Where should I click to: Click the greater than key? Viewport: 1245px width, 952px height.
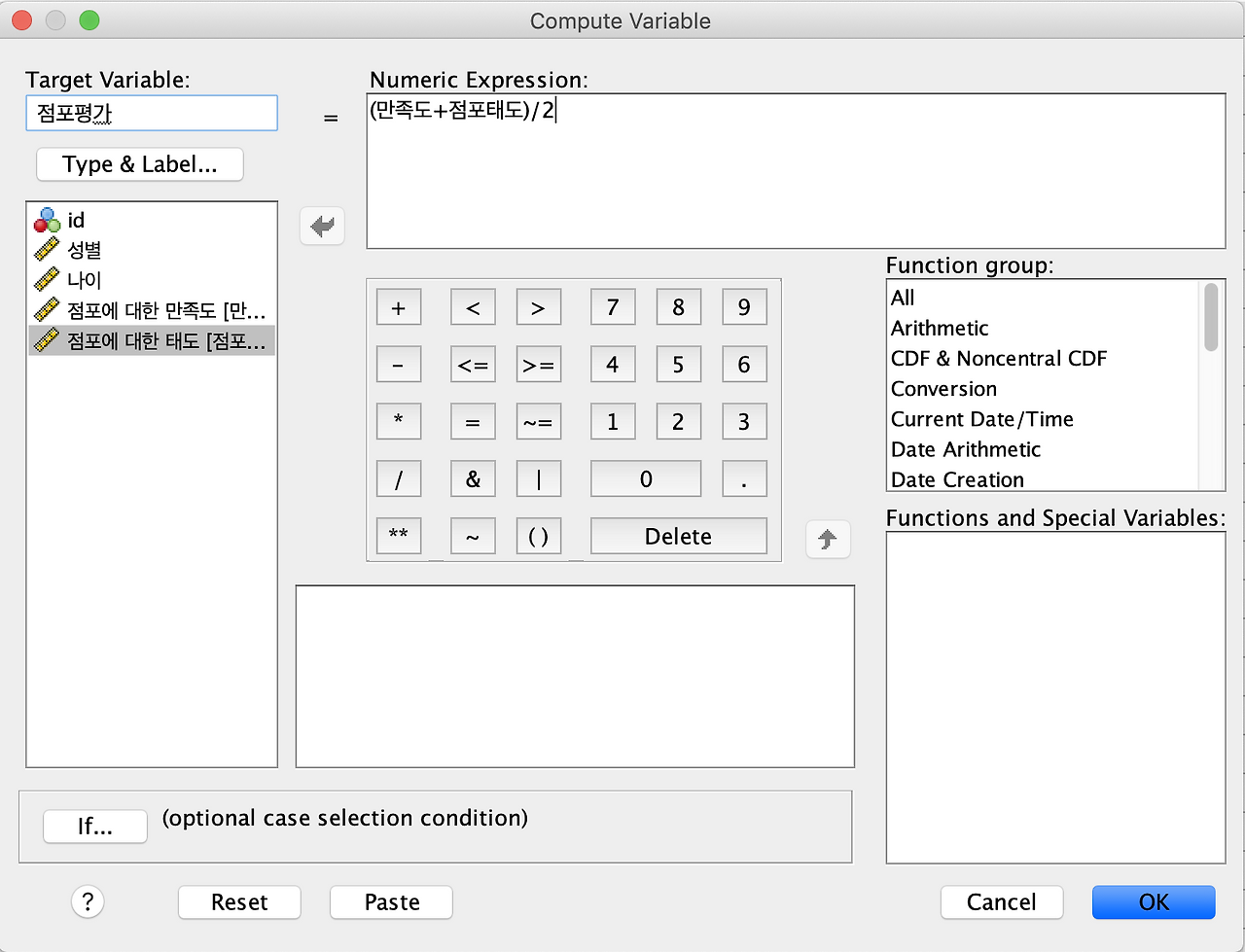click(x=538, y=308)
